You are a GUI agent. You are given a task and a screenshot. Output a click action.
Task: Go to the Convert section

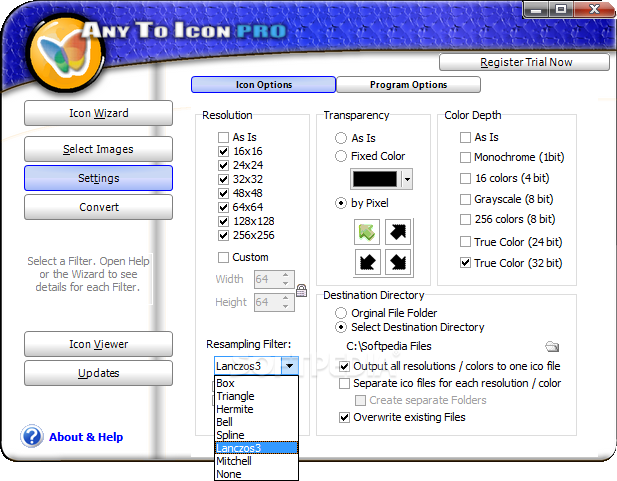[x=98, y=207]
